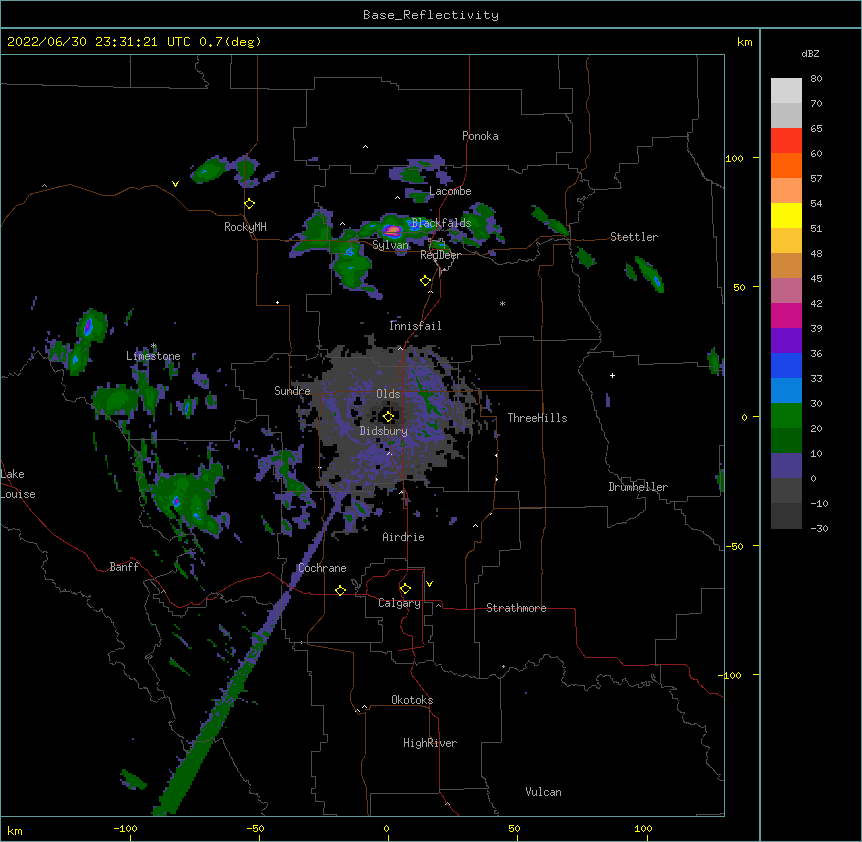Viewport: 862px width, 842px height.
Task: Click the strong echo core near Sylvan
Action: tap(392, 230)
